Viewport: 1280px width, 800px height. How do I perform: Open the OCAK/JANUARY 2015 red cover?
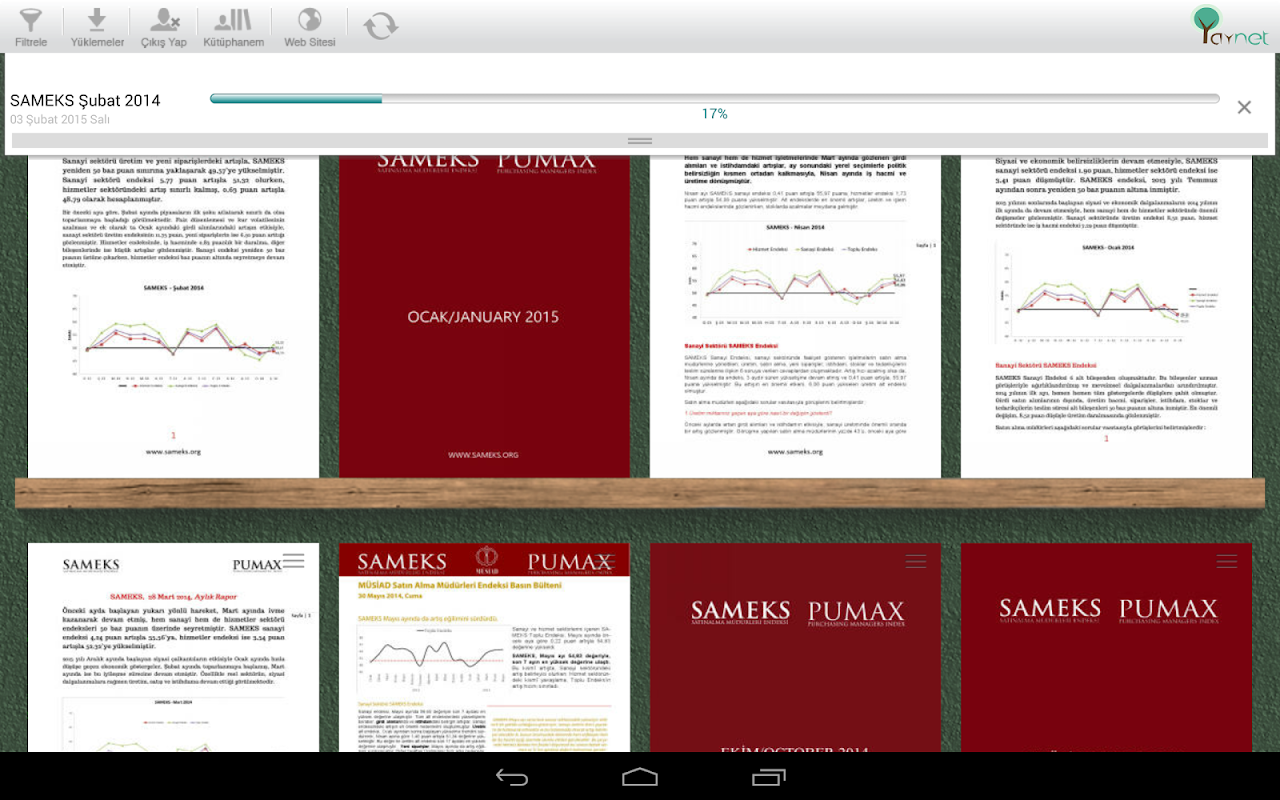[484, 316]
